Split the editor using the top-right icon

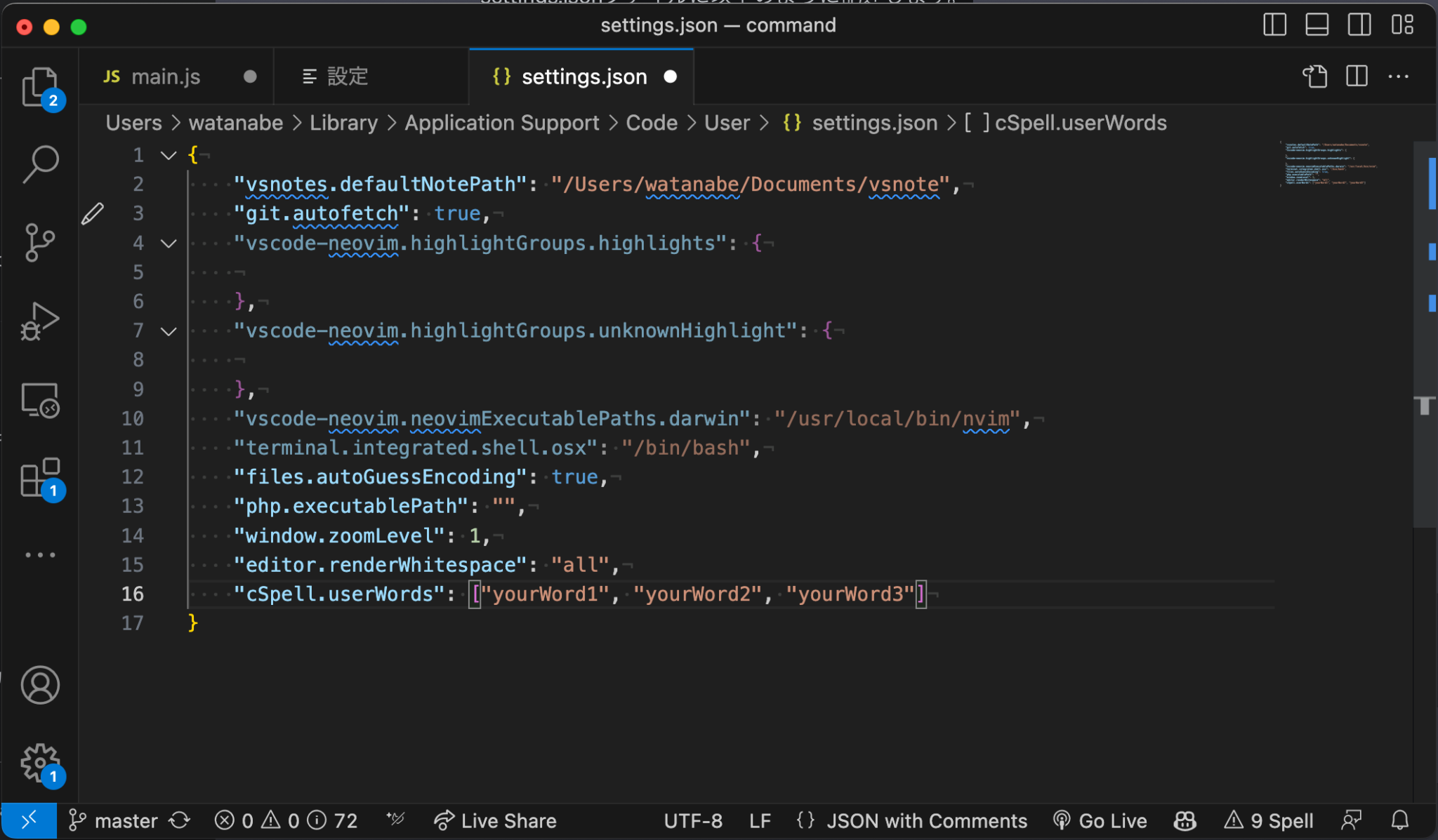pos(1357,76)
